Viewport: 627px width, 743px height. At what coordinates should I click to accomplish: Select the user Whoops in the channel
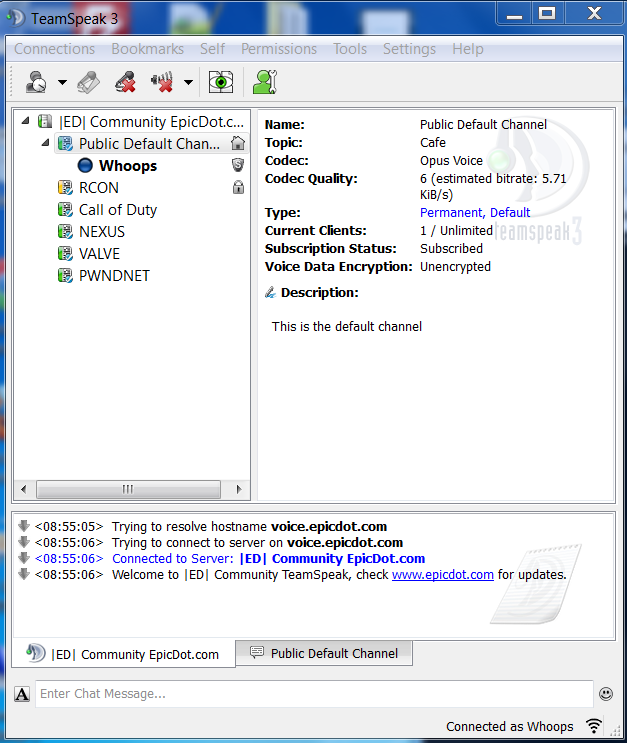point(128,166)
